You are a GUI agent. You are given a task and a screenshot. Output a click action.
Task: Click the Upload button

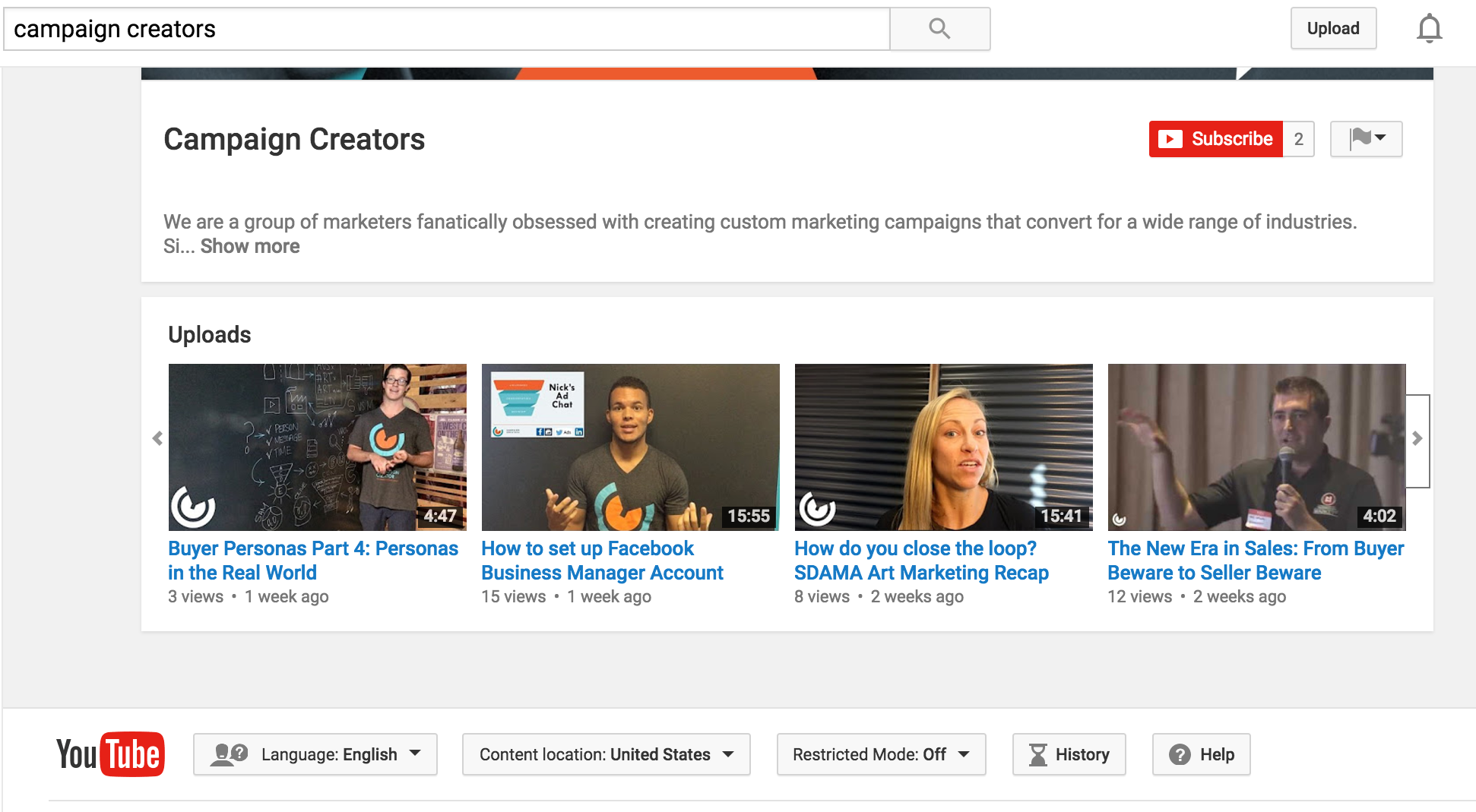click(x=1333, y=29)
